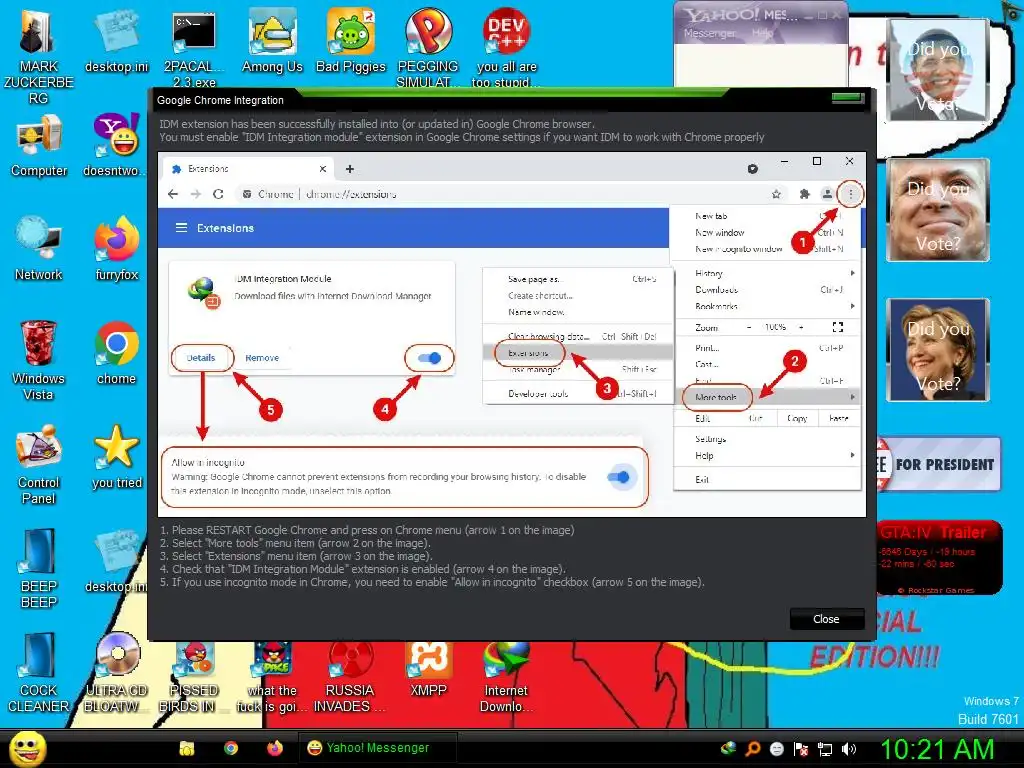Open File Explorer from the taskbar
The image size is (1024, 768).
pos(187,748)
